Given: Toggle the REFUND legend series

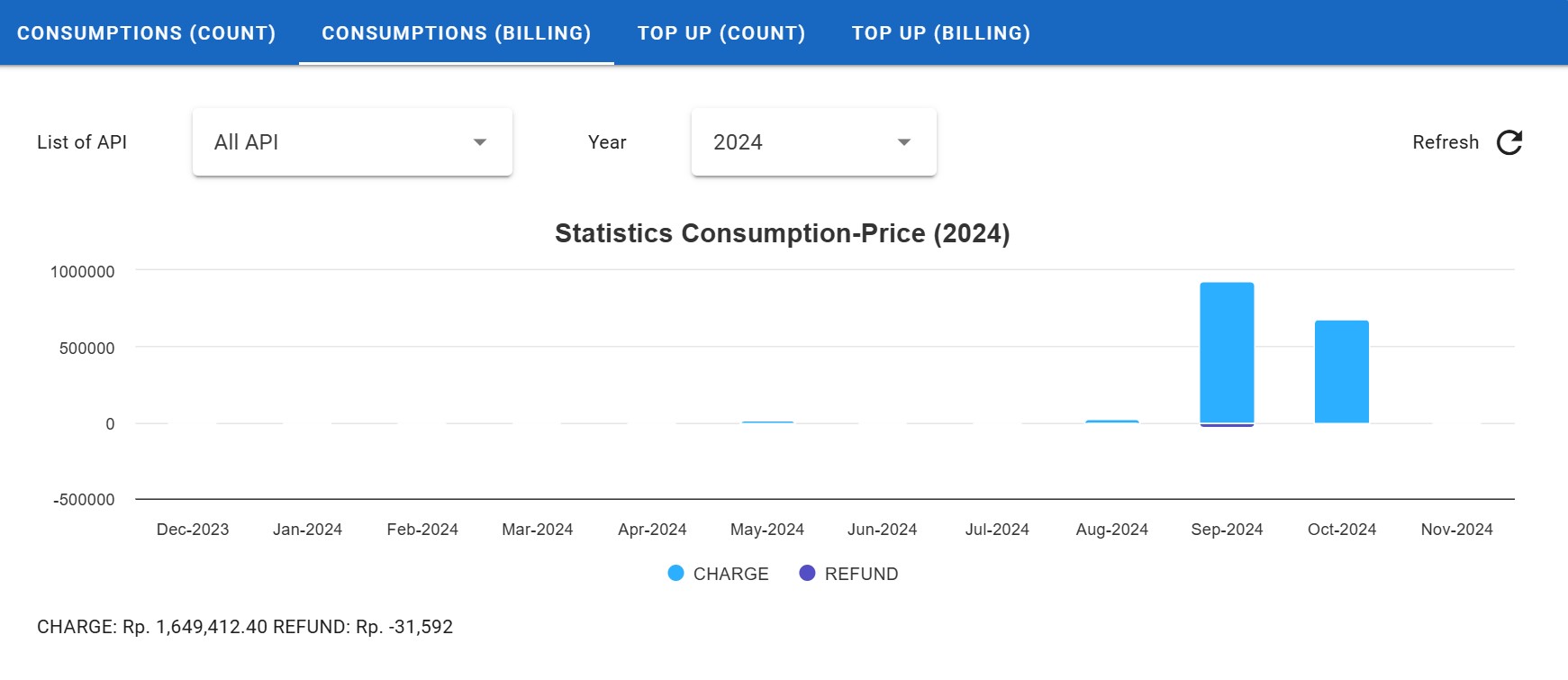Looking at the screenshot, I should coord(860,574).
